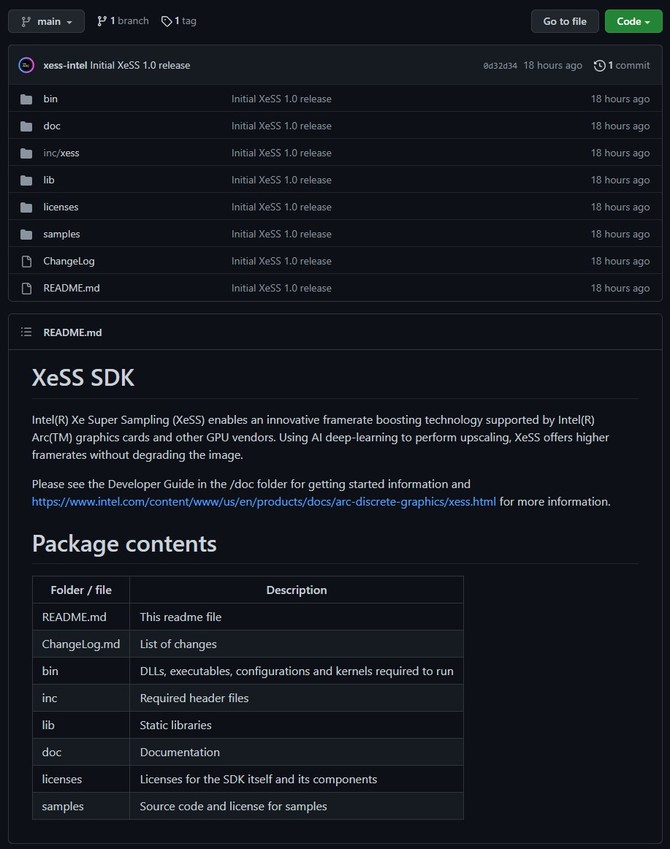Image resolution: width=670 pixels, height=849 pixels.
Task: Open the green Code dropdown button
Action: tap(633, 21)
